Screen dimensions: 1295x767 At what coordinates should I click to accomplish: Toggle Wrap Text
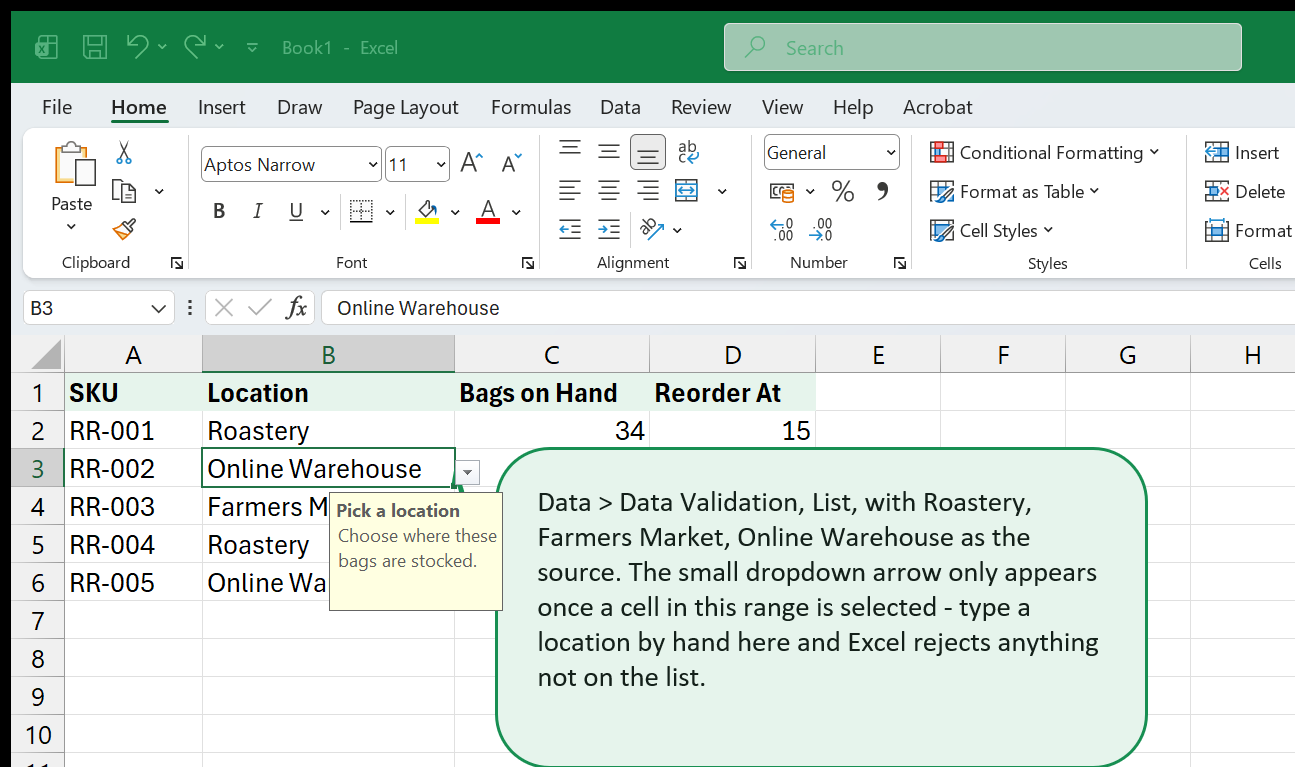click(x=688, y=151)
